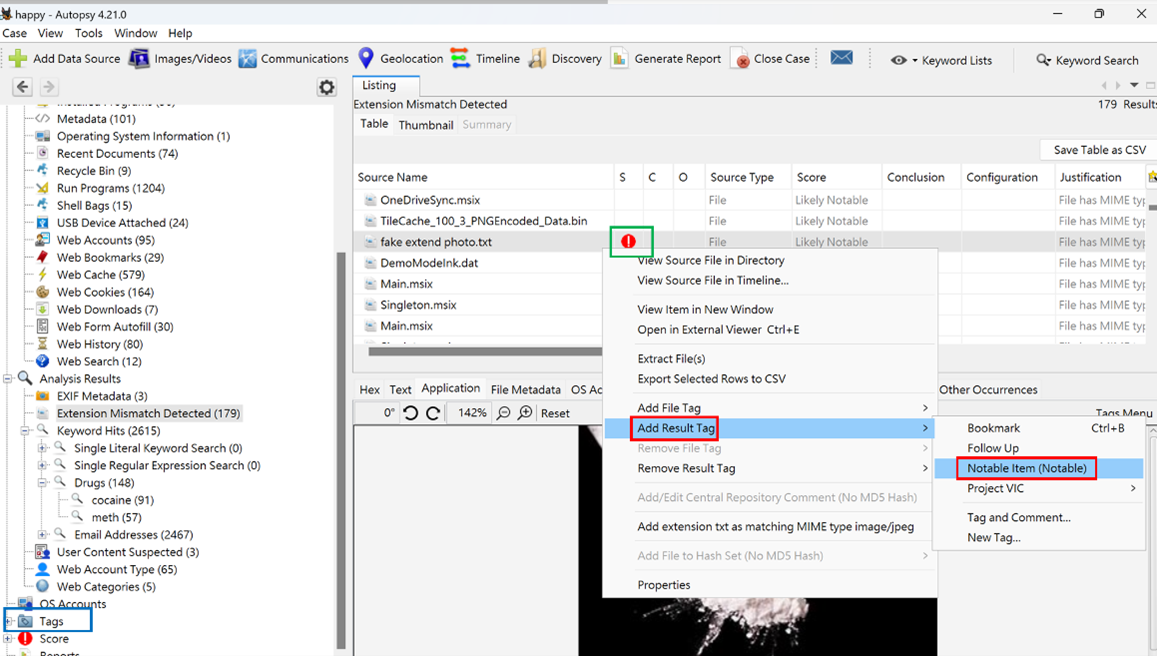Viewport: 1157px width, 656px height.
Task: Expand Single Regular Expression Search node
Action: tap(43, 465)
